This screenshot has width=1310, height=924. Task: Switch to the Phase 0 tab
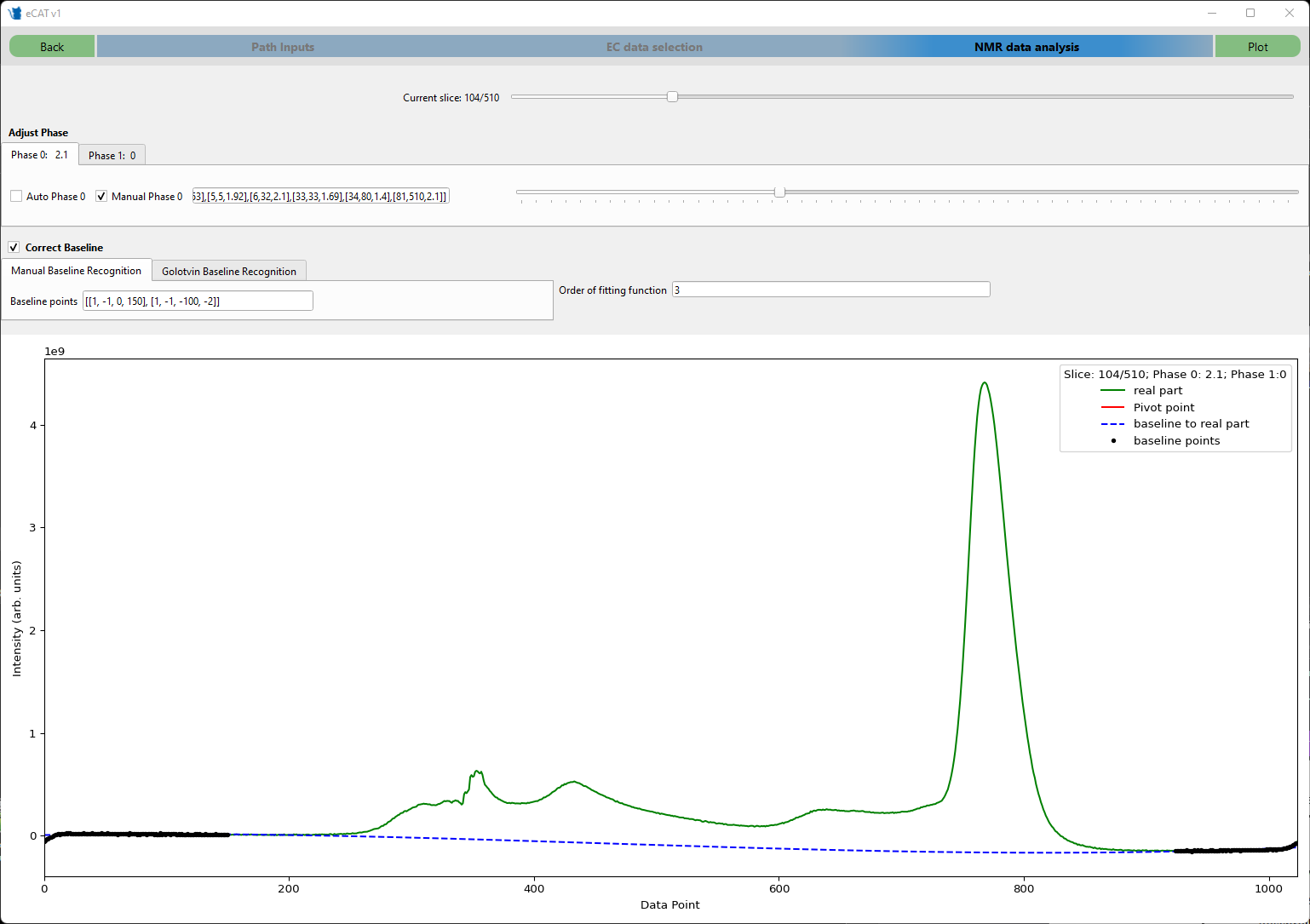tap(39, 155)
